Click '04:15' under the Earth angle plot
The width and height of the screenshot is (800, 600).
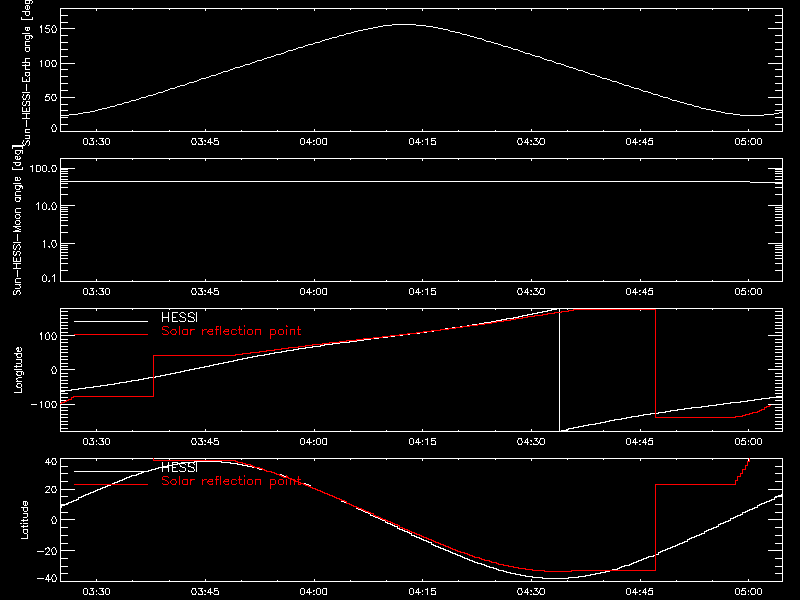point(422,142)
